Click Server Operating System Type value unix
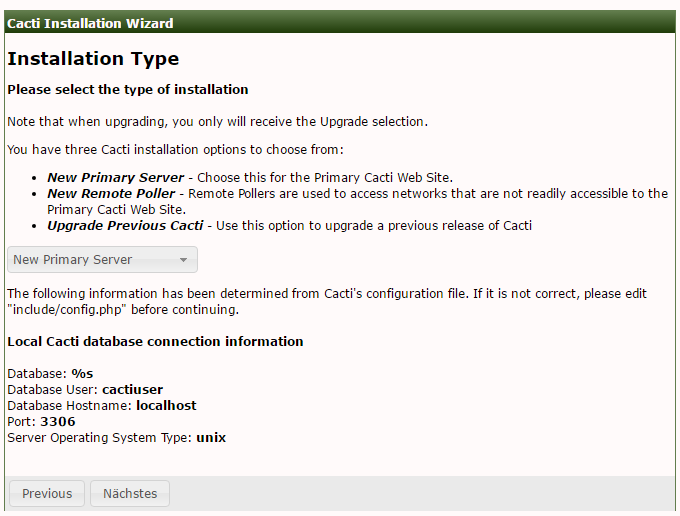This screenshot has width=680, height=516. (211, 438)
